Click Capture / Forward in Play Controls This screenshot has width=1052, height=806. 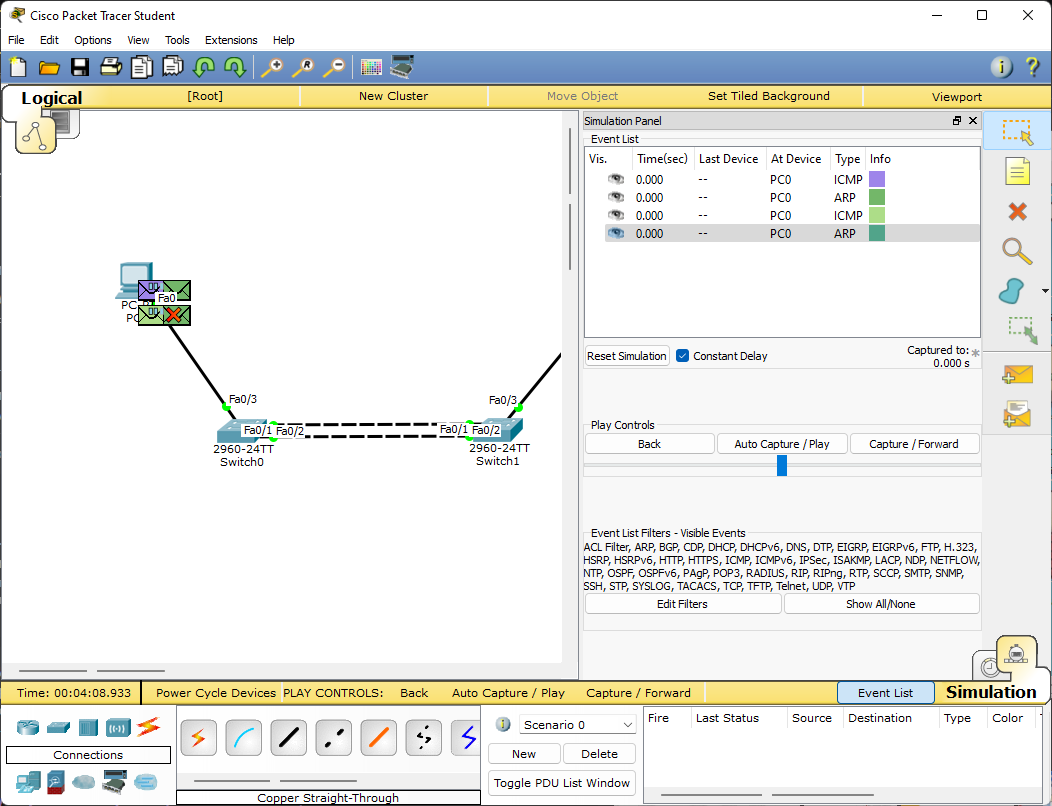click(x=914, y=444)
